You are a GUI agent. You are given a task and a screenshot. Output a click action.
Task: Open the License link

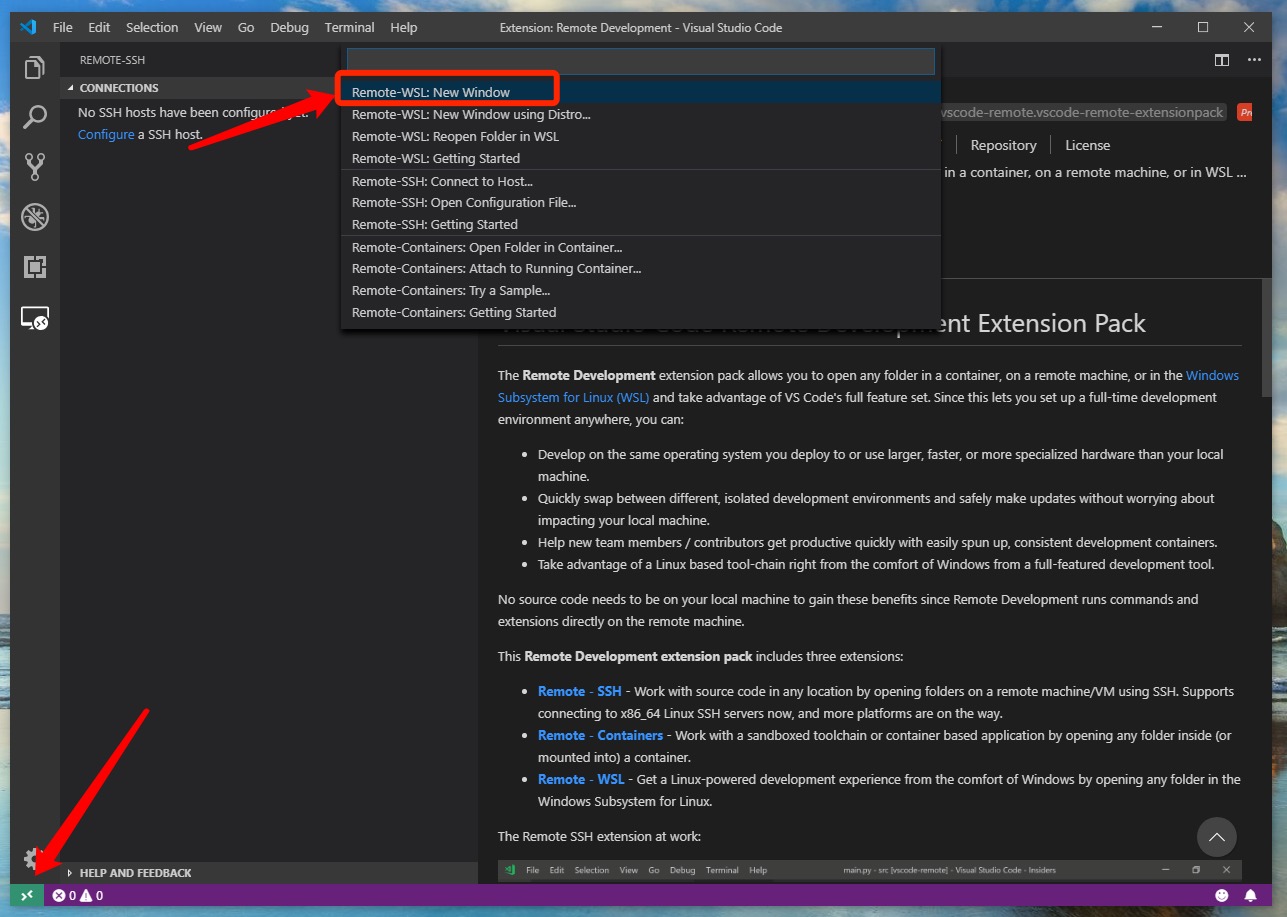tap(1087, 145)
